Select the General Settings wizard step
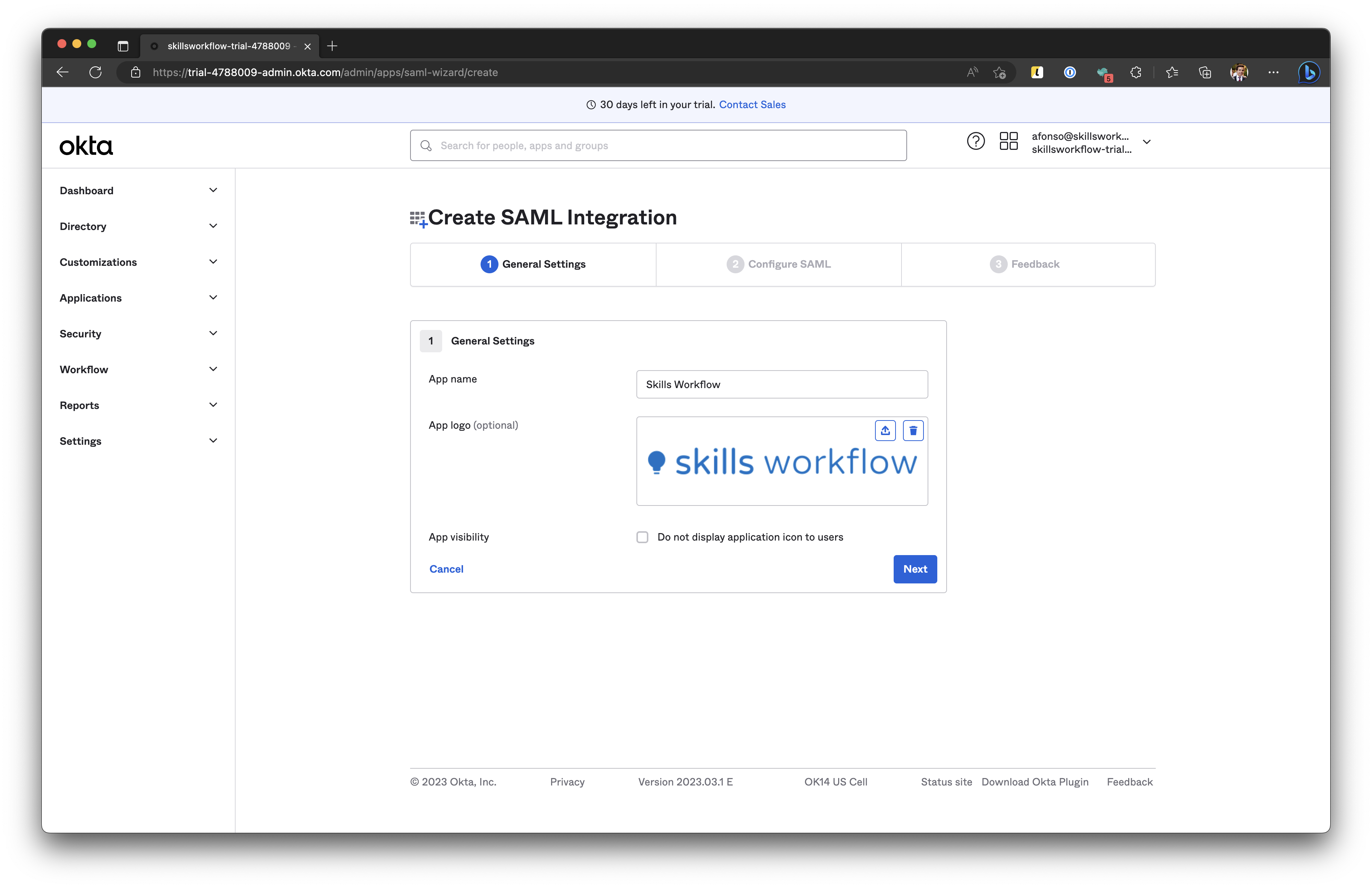The height and width of the screenshot is (888, 1372). click(533, 264)
